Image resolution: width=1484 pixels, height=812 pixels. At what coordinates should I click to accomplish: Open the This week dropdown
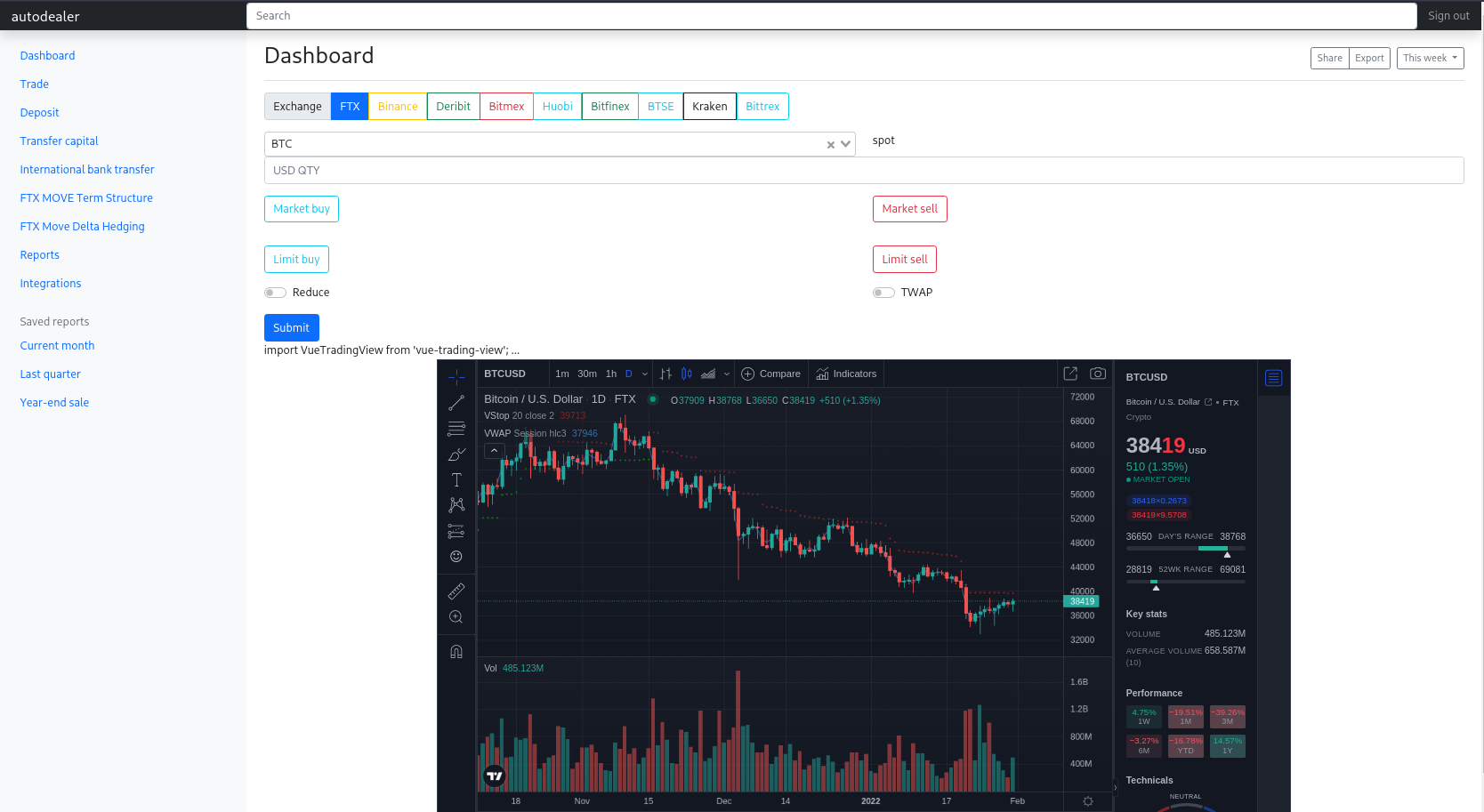[x=1430, y=58]
